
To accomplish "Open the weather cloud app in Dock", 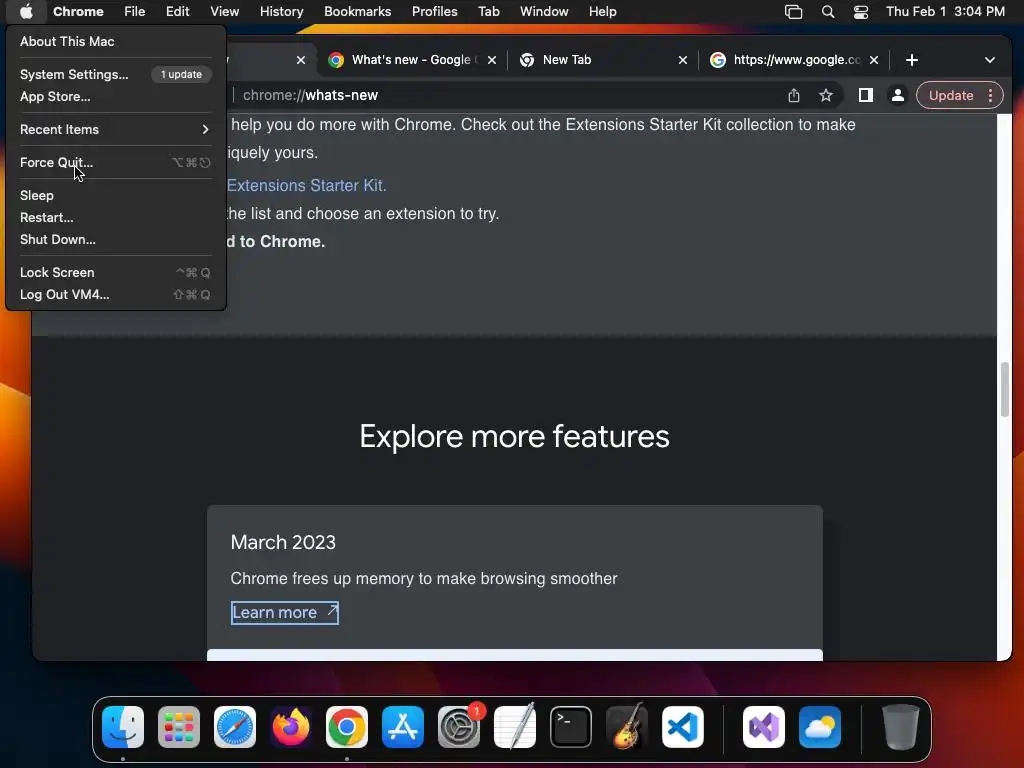I will click(820, 727).
